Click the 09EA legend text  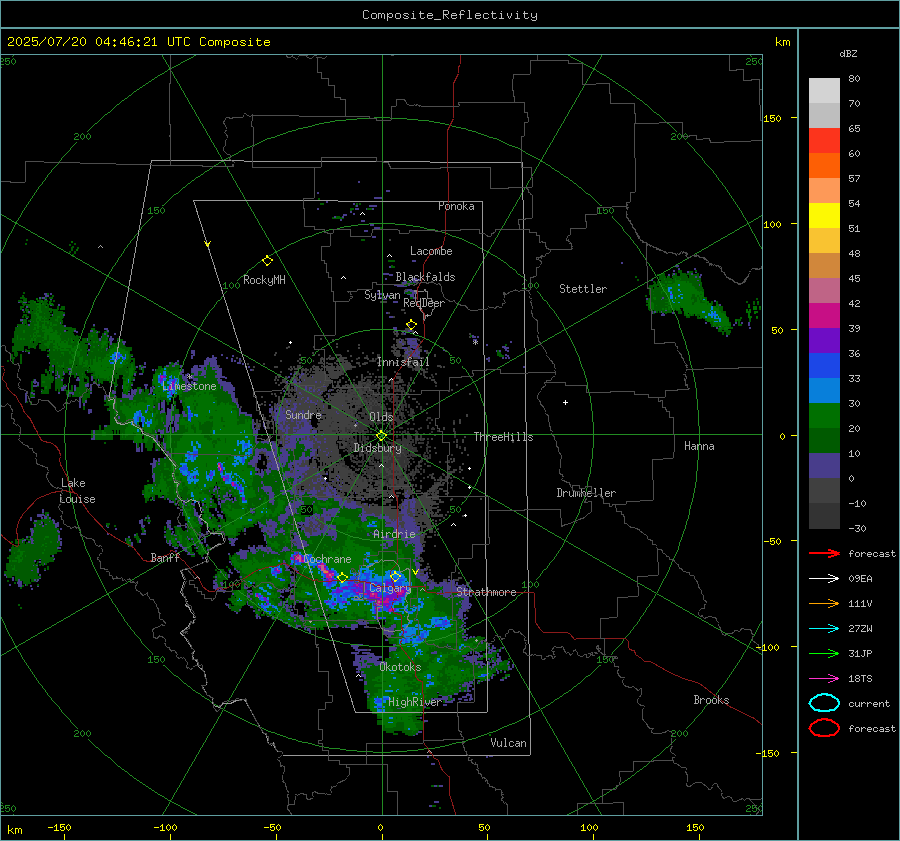click(x=860, y=579)
